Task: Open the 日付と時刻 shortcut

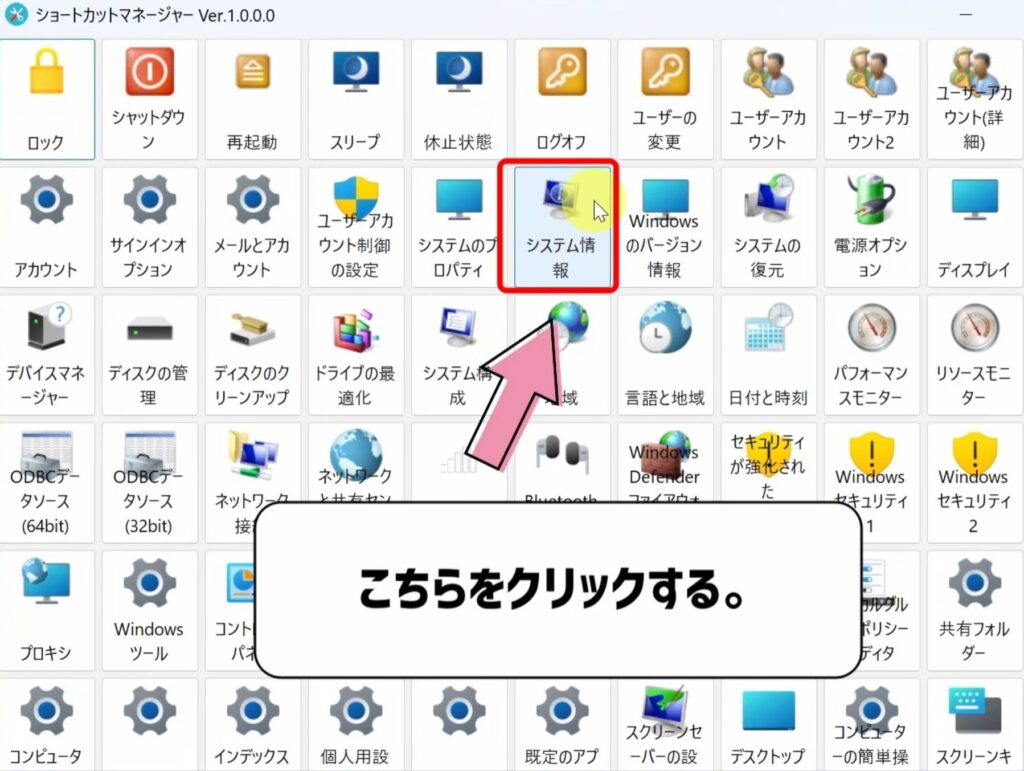Action: pyautogui.click(x=767, y=354)
